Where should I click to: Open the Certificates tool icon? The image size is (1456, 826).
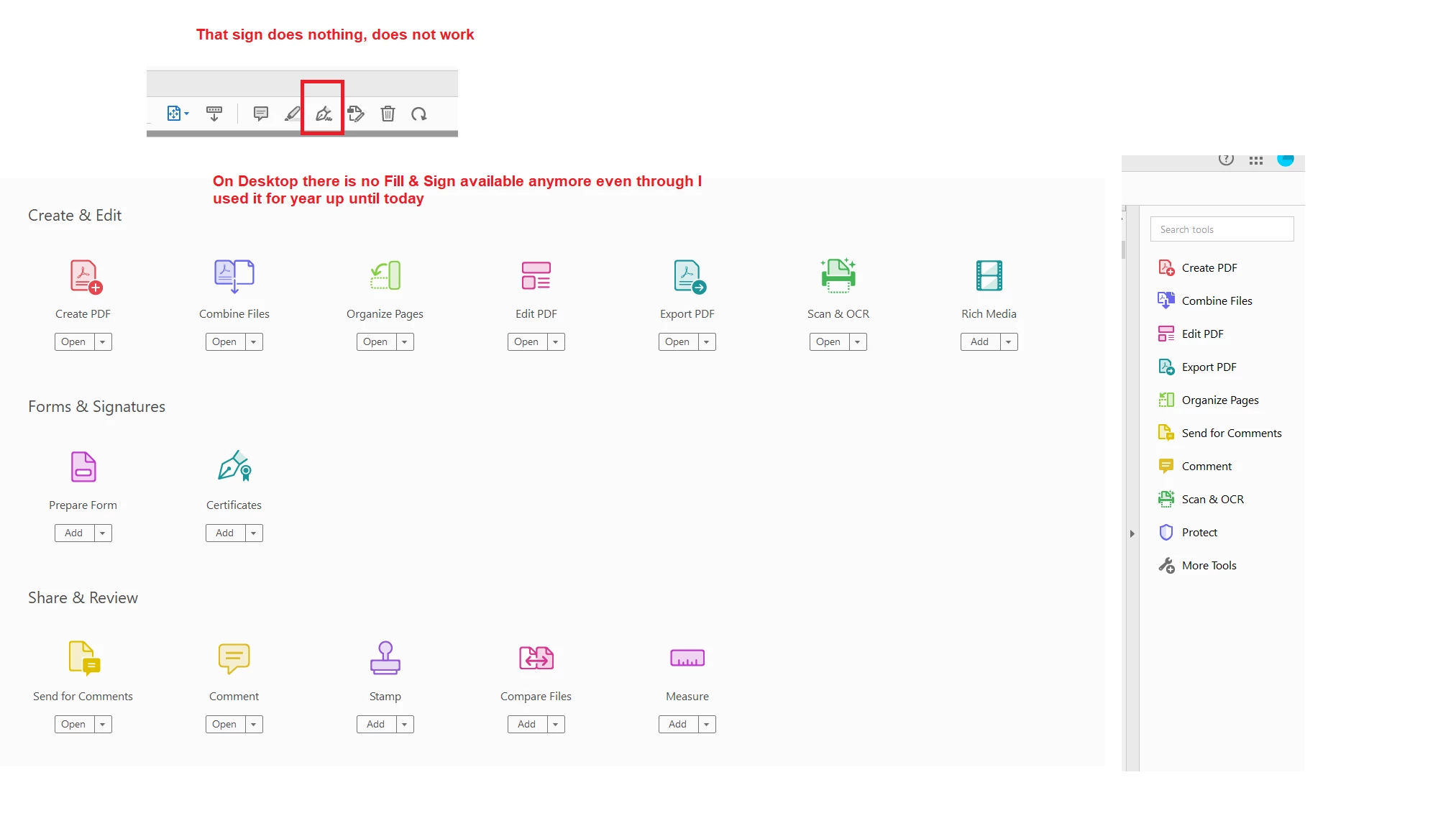click(x=234, y=467)
